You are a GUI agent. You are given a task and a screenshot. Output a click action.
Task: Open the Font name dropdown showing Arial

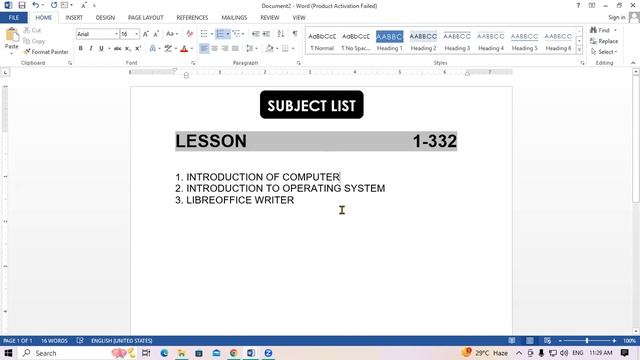[116, 34]
